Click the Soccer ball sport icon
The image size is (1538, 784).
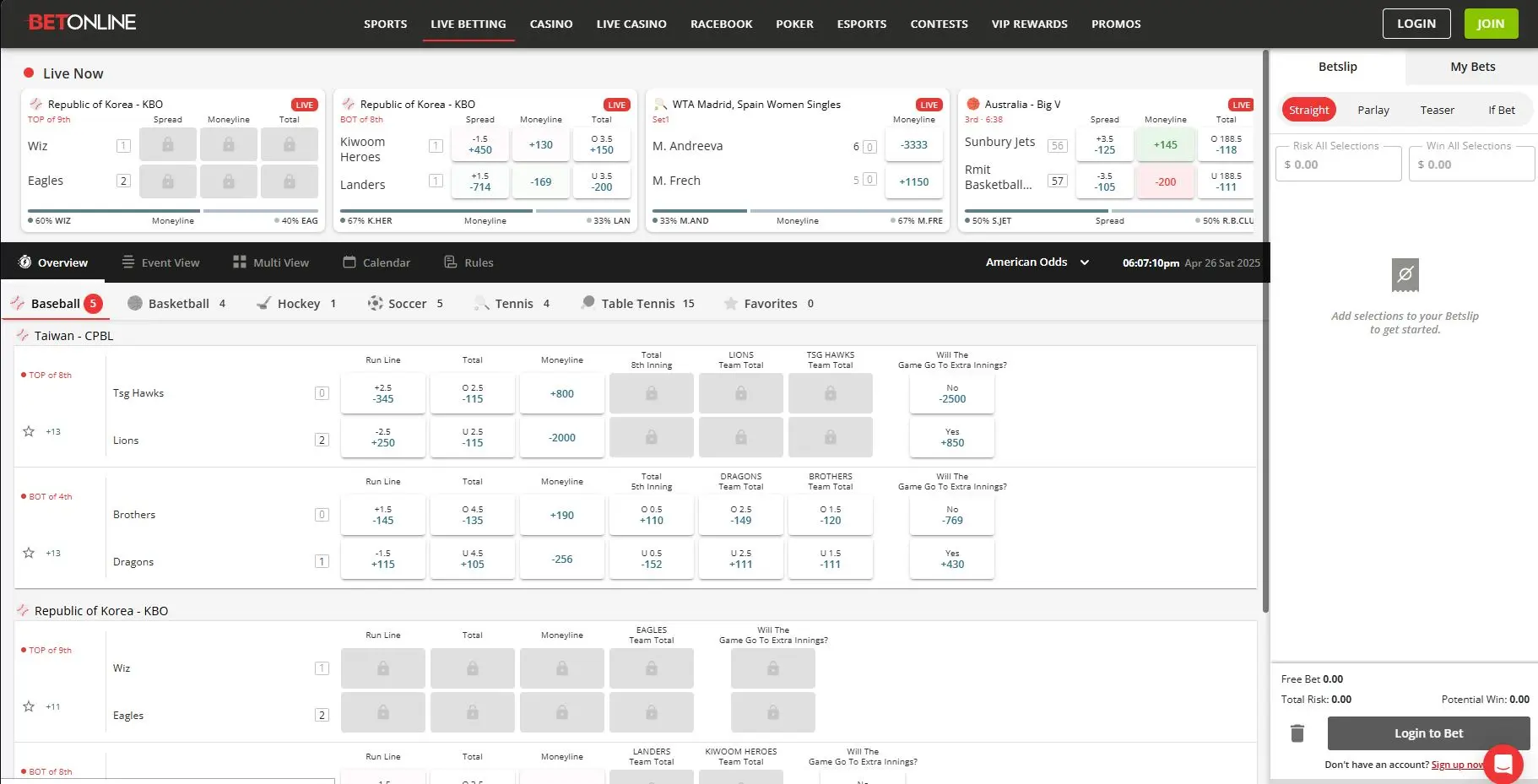(x=376, y=303)
